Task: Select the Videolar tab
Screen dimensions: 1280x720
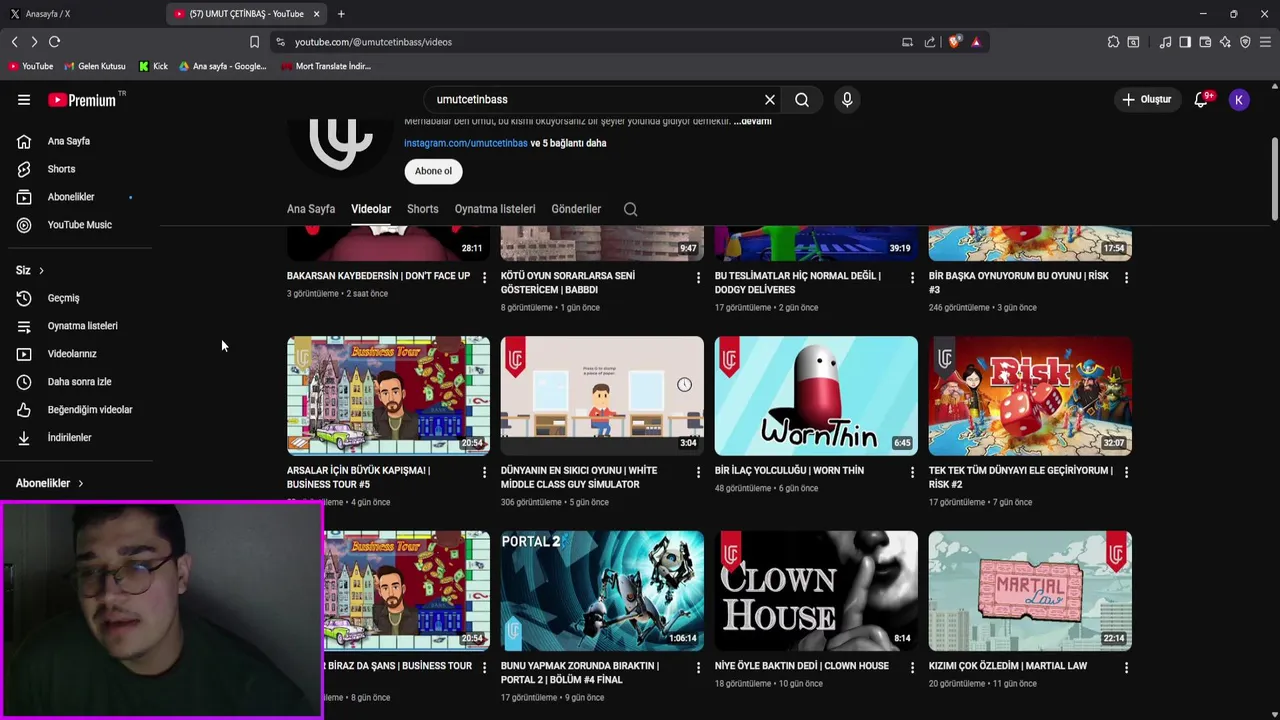Action: click(x=371, y=209)
